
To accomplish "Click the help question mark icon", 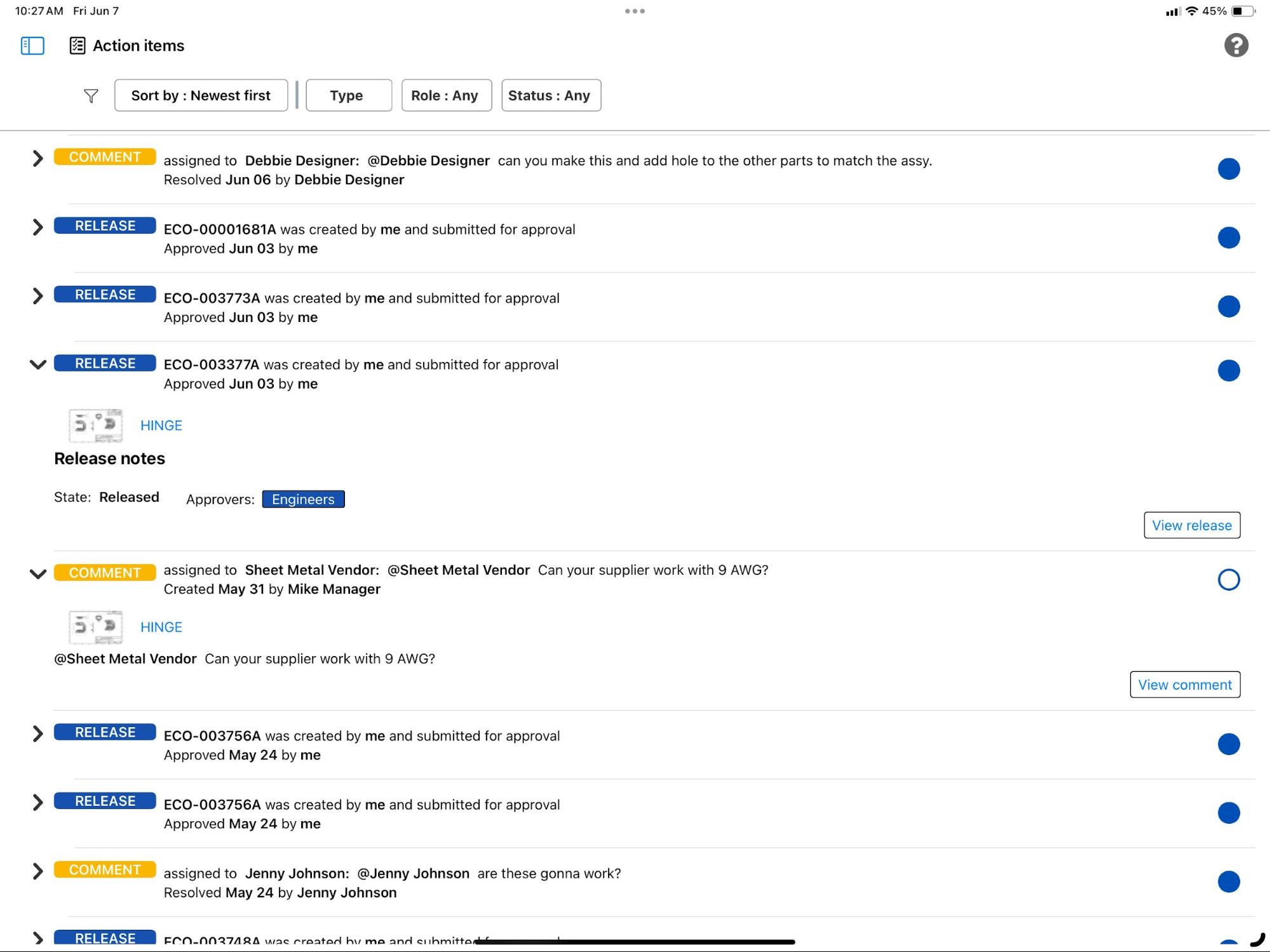I will click(x=1237, y=44).
